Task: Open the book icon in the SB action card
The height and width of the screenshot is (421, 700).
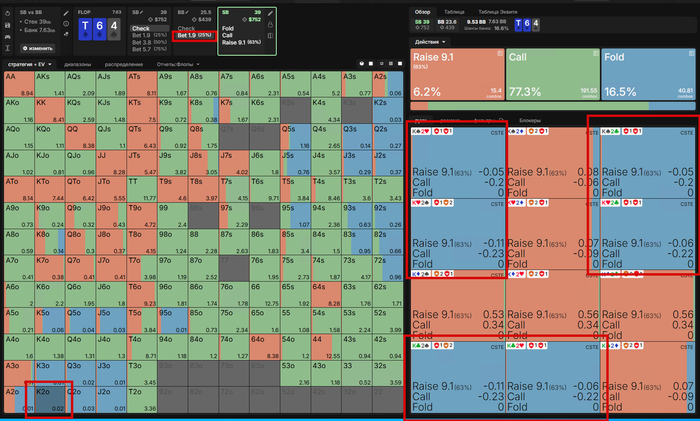Action: click(x=270, y=36)
